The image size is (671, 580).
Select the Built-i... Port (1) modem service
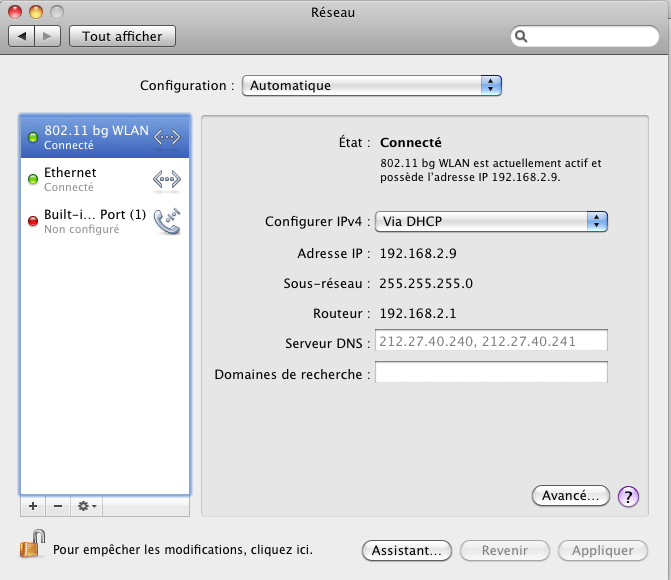105,221
